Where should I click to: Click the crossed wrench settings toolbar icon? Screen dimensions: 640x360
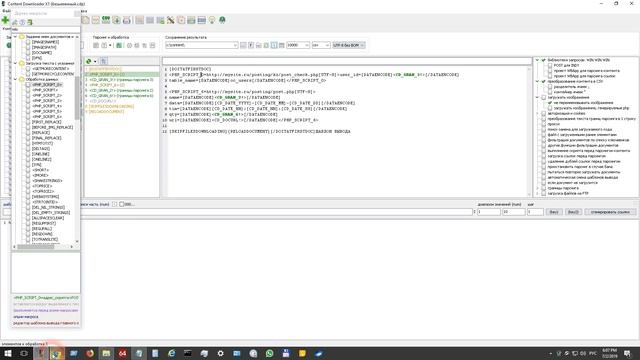coord(171,20)
